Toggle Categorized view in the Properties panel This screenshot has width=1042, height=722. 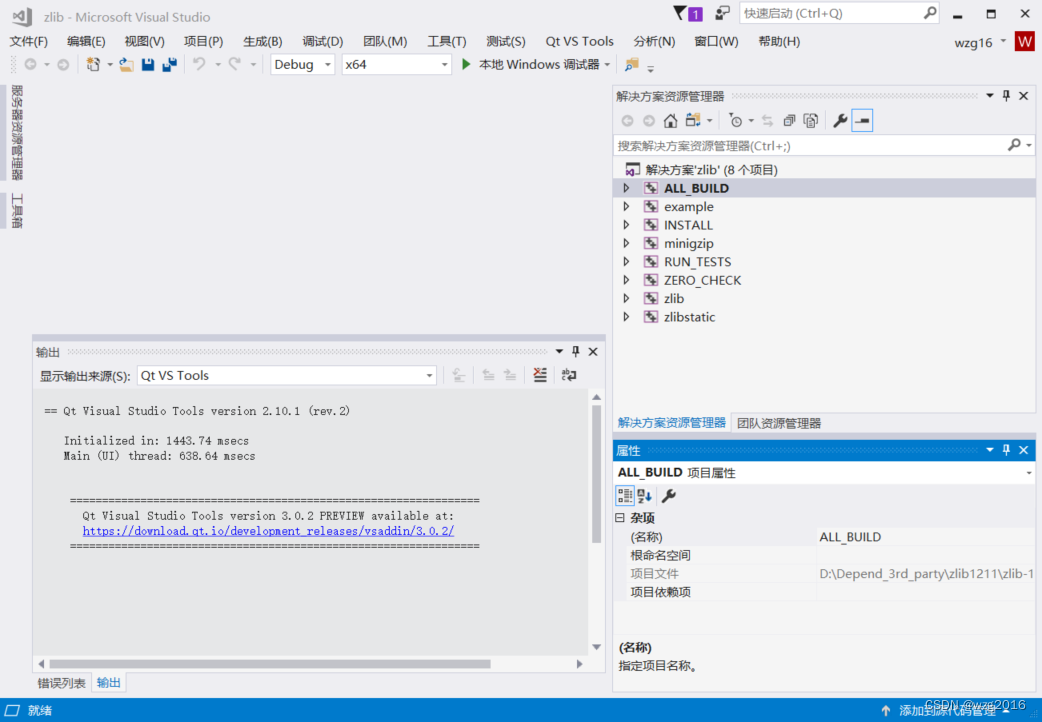point(625,495)
